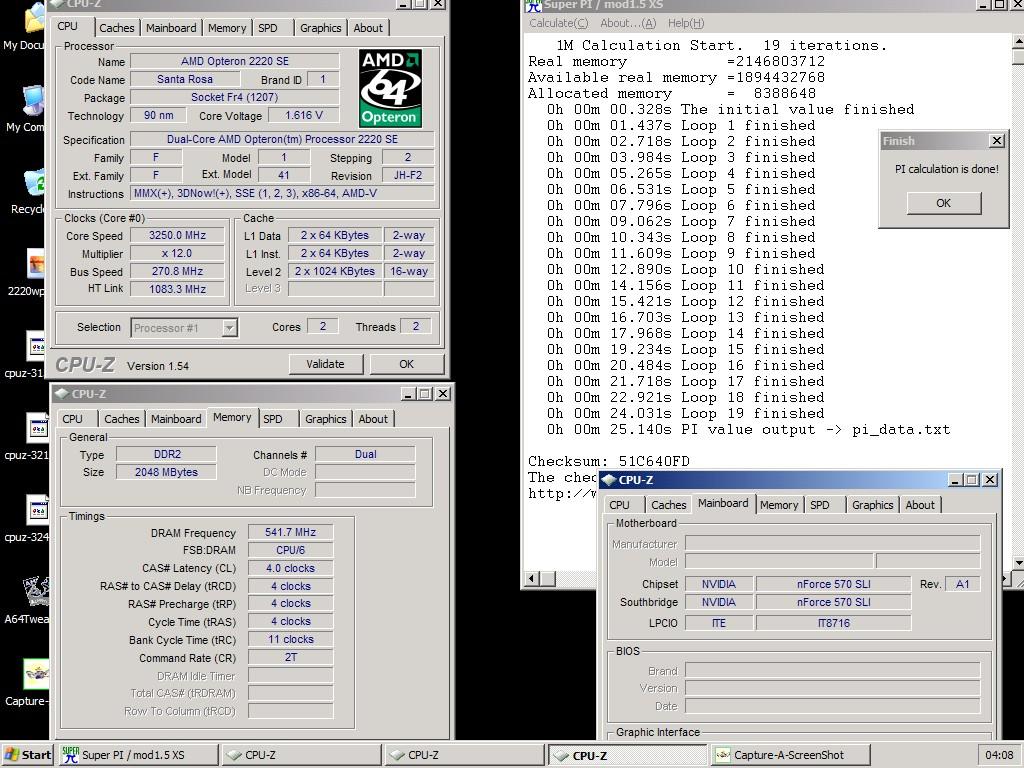The width and height of the screenshot is (1024, 768).
Task: Open the cpuz-324 desktop shortcut icon
Action: 37,510
